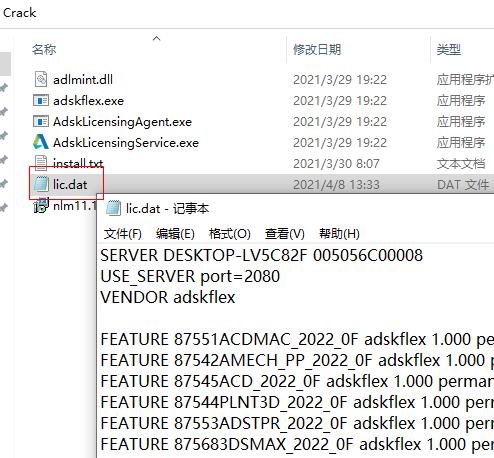Open the 帮助(H) menu

(x=339, y=234)
